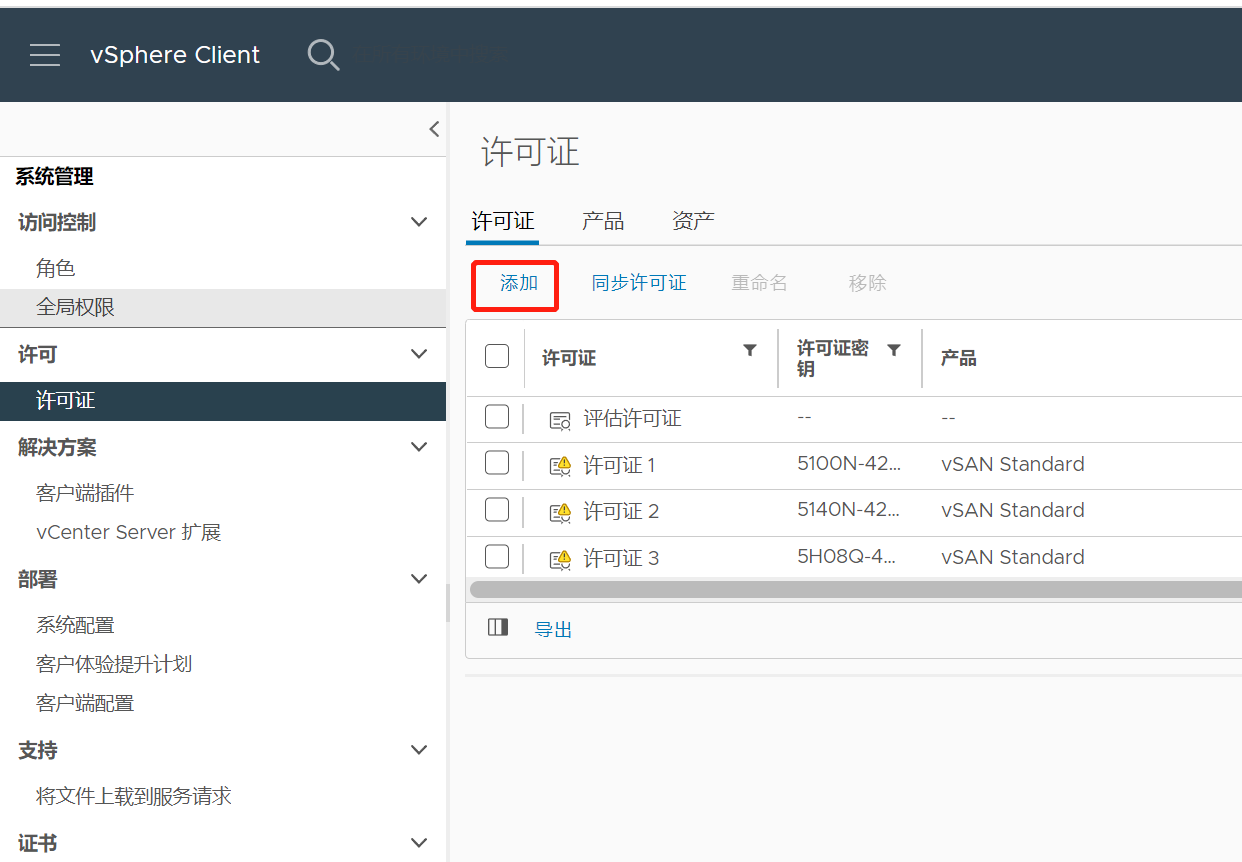Click the license key 5H08Q-4...
Image resolution: width=1242 pixels, height=862 pixels.
tap(847, 557)
